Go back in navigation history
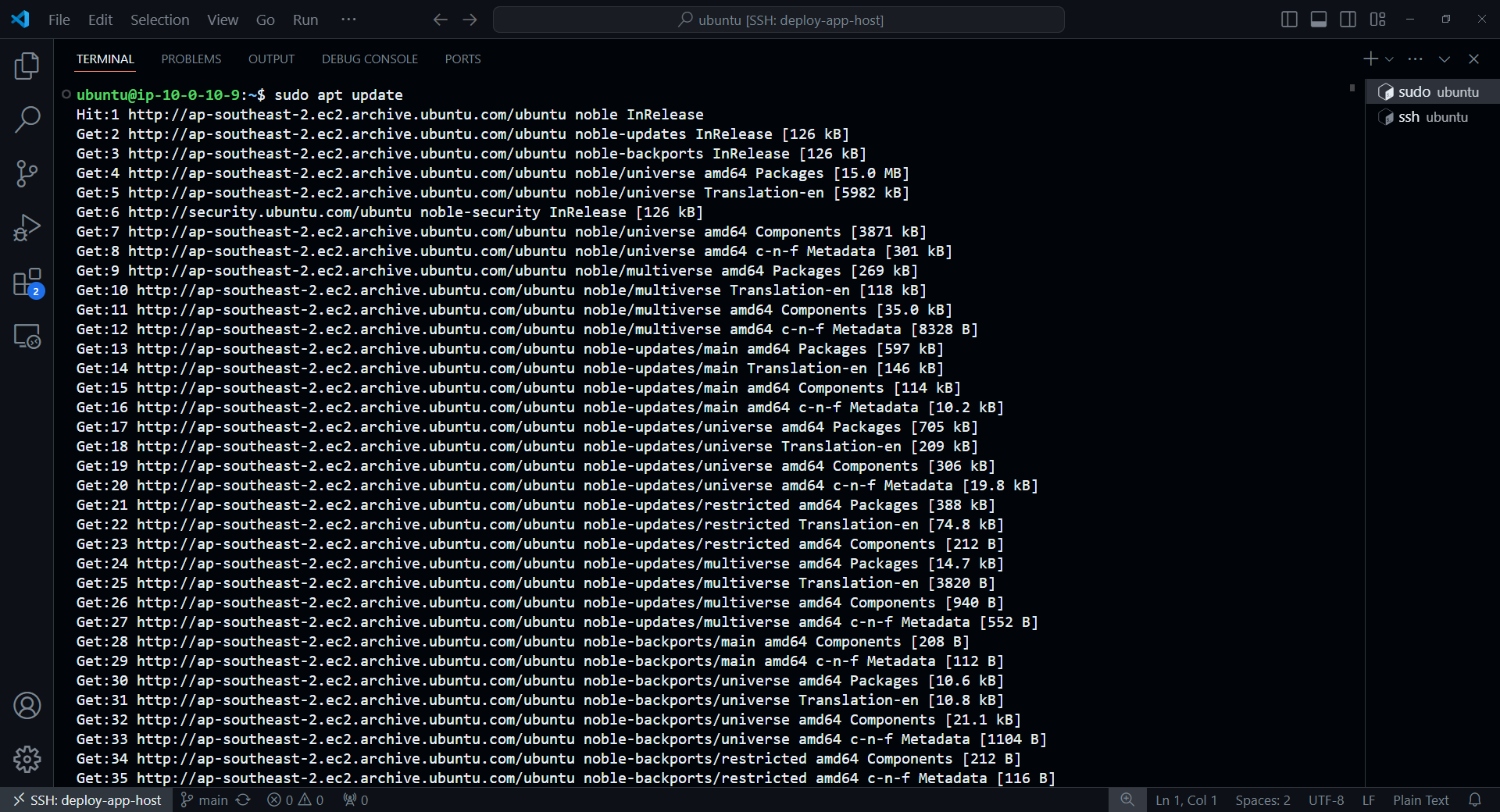This screenshot has width=1500, height=812. [440, 20]
